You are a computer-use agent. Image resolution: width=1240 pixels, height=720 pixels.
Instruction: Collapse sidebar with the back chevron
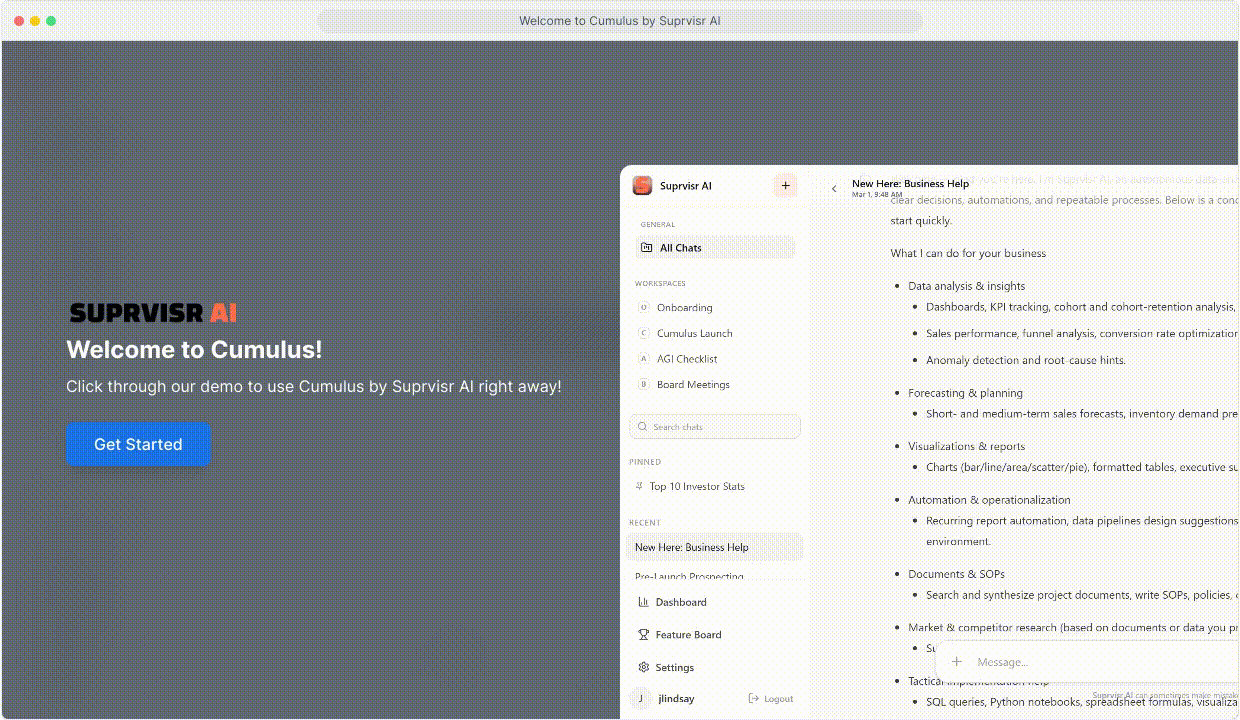click(834, 189)
